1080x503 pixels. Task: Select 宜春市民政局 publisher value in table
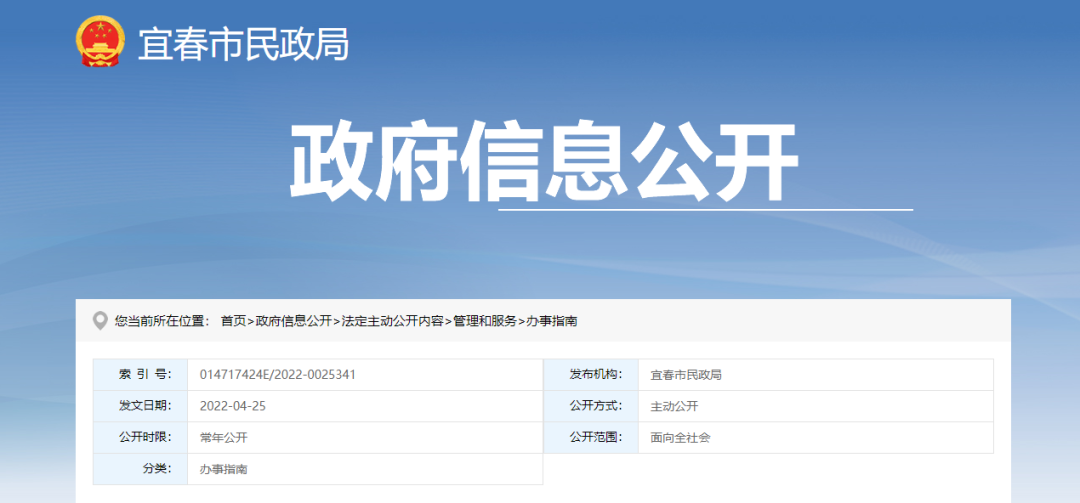point(686,375)
